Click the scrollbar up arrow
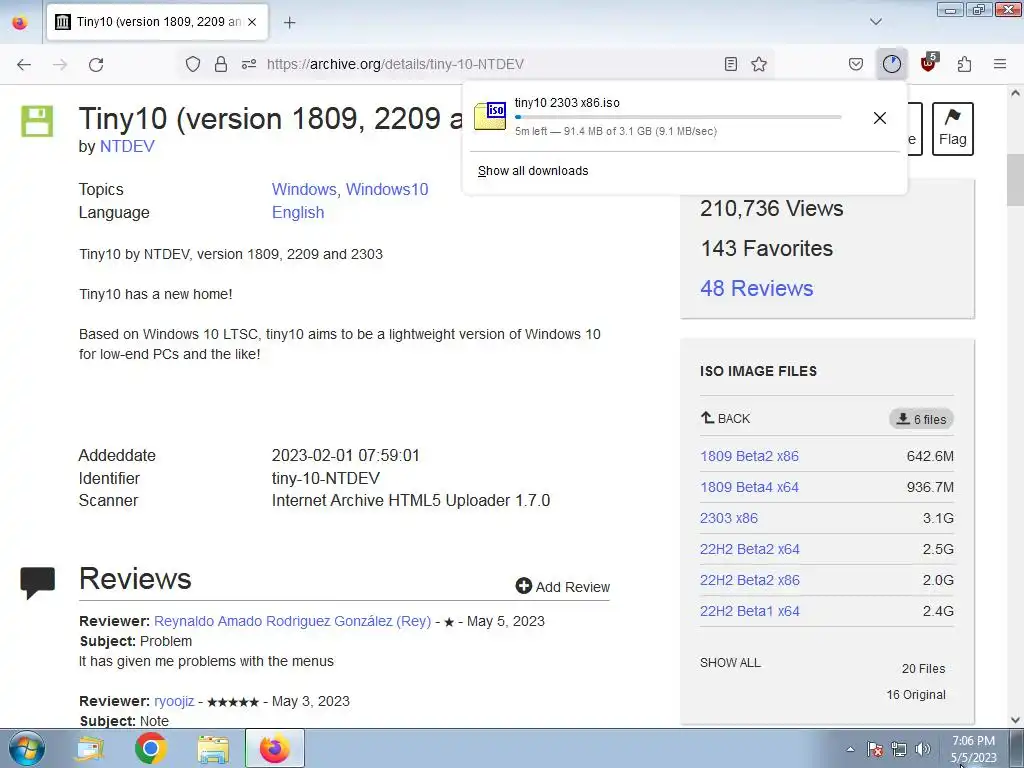This screenshot has height=768, width=1024. [x=1015, y=93]
